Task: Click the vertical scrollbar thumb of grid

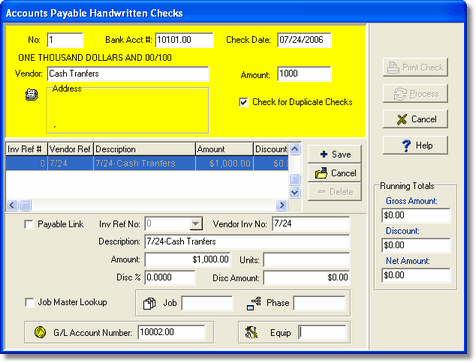Action: point(295,179)
